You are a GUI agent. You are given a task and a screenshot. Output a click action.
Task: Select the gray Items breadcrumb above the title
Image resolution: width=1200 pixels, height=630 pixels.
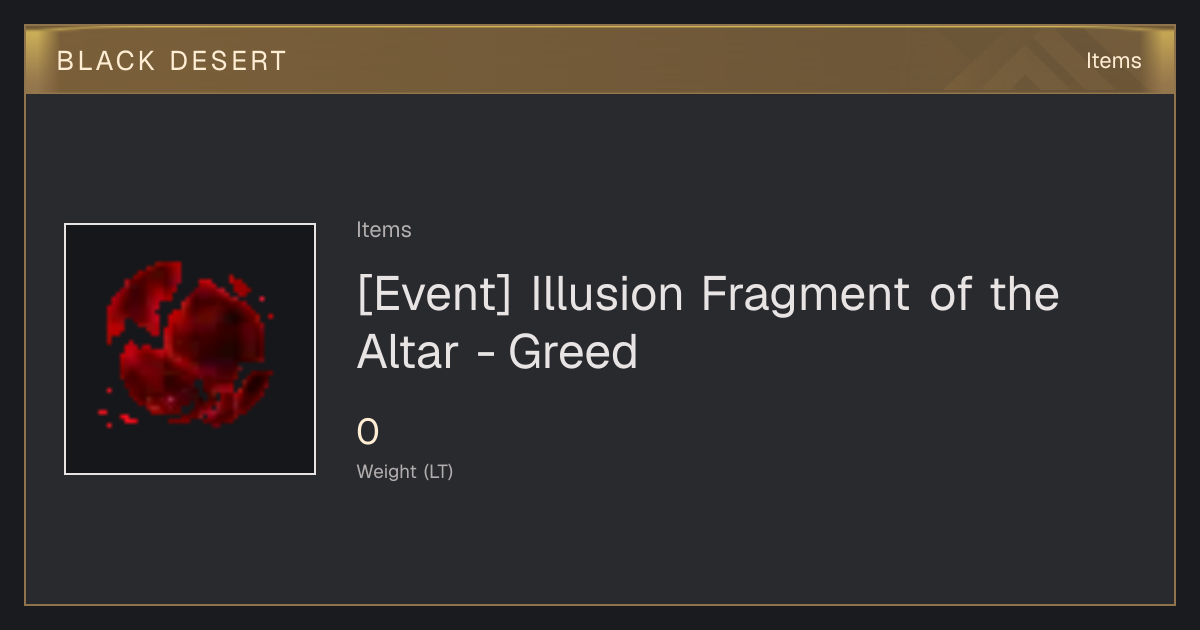384,230
